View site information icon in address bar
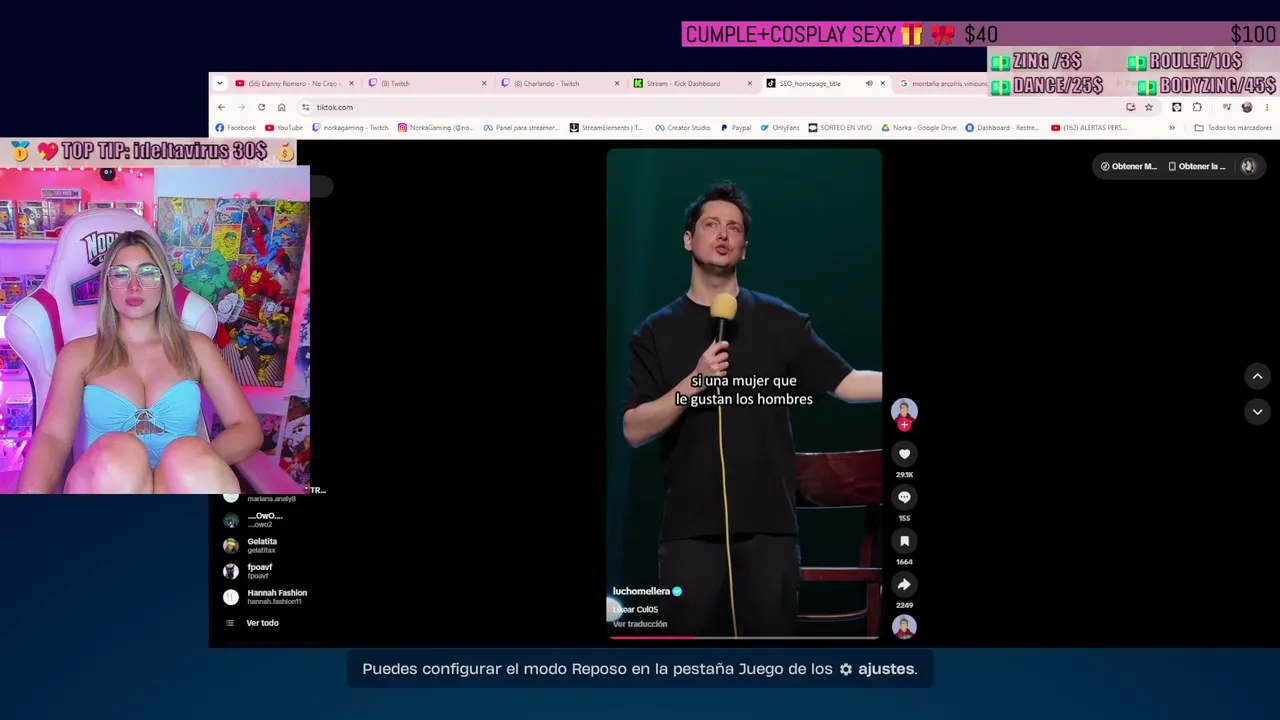 305,107
